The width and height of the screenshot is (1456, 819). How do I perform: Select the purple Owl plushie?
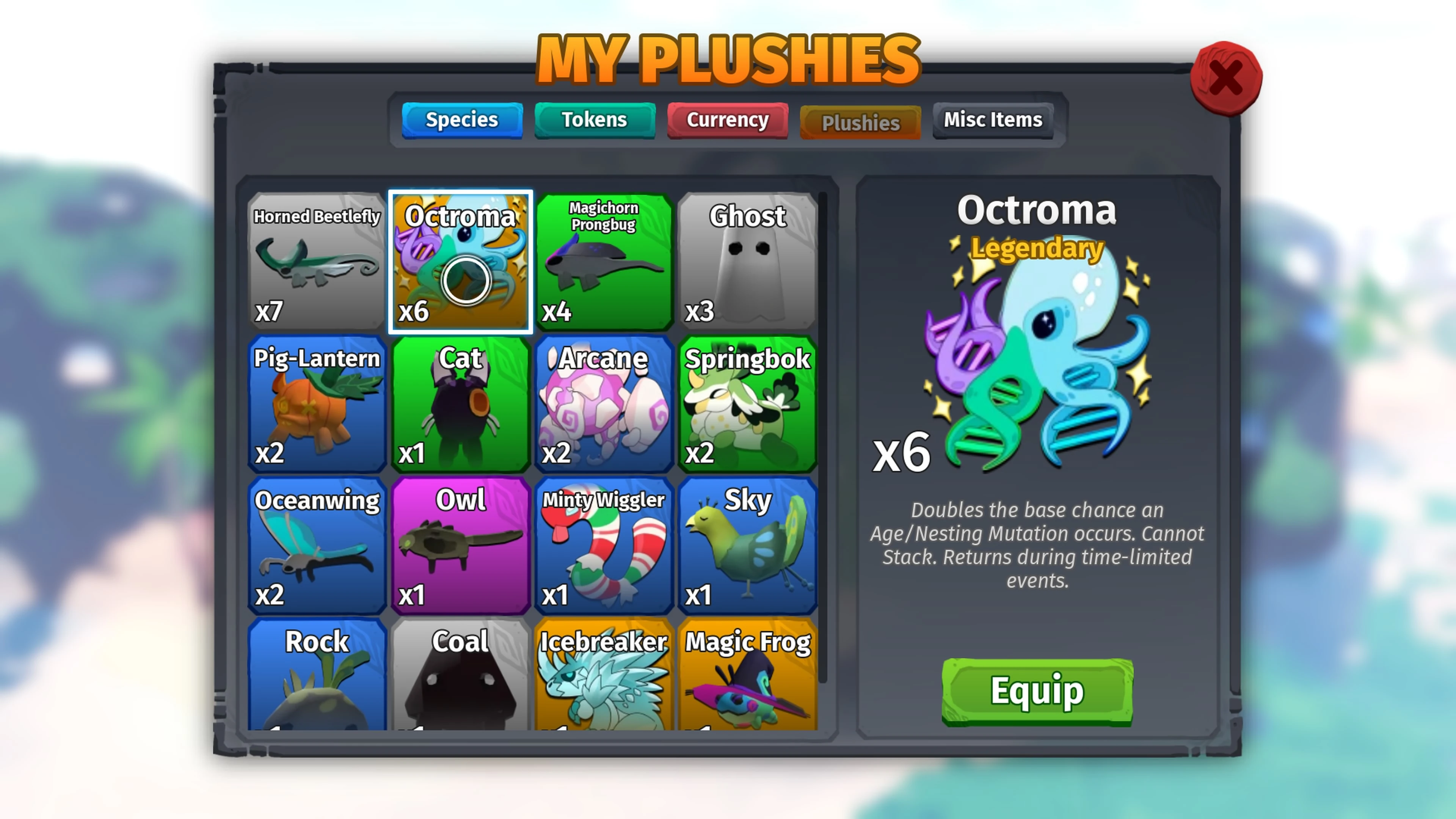click(x=461, y=546)
